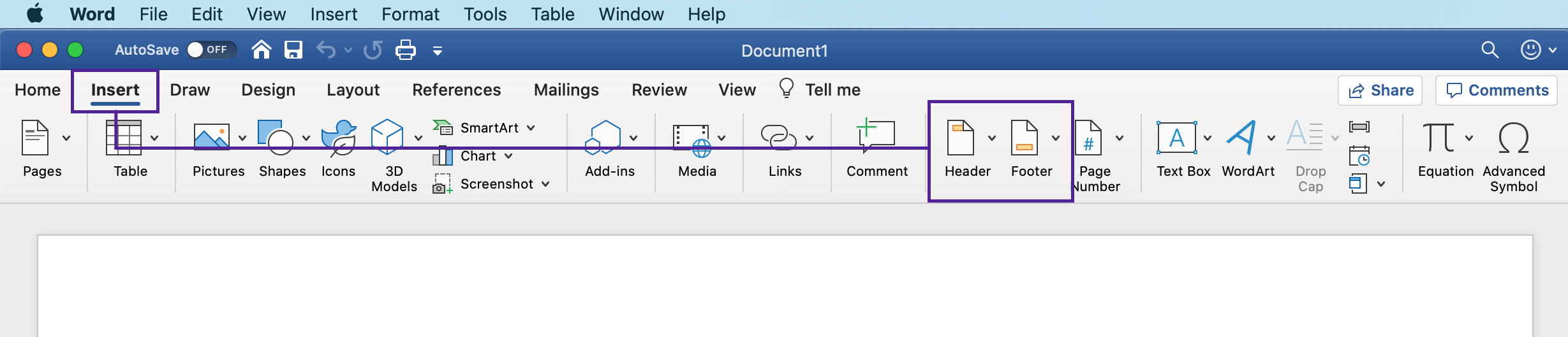Screen dimensions: 1568x337
Task: Click the Page Number icon
Action: pyautogui.click(x=1088, y=138)
